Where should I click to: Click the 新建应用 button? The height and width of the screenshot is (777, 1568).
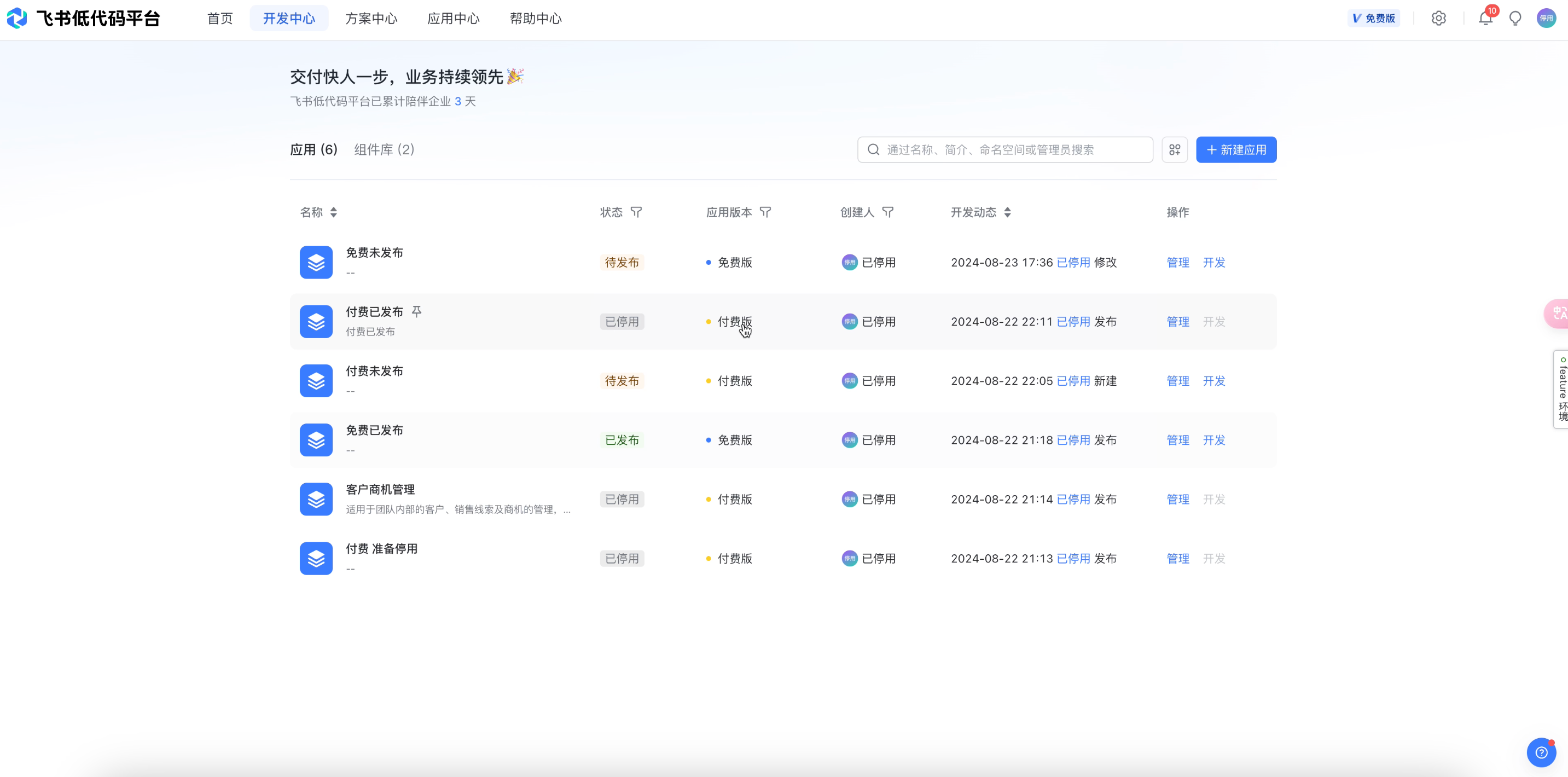pyautogui.click(x=1236, y=150)
